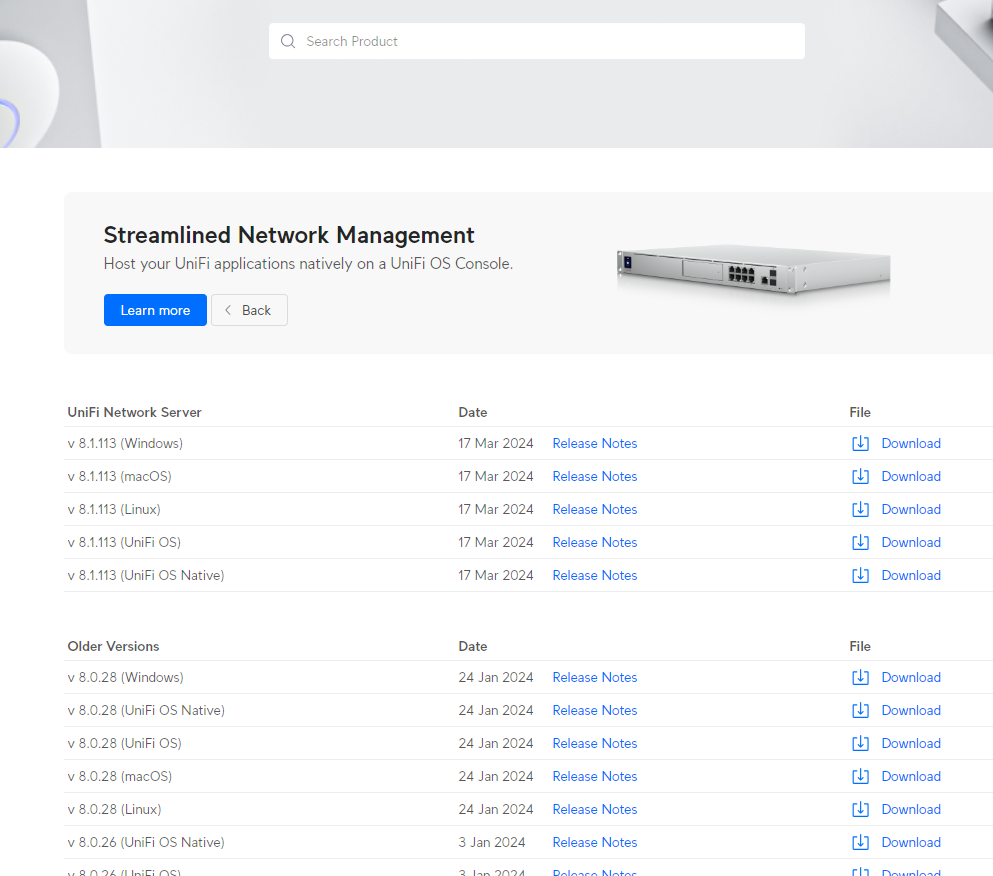Click the UniFi console rack device image
The image size is (993, 876).
[754, 269]
